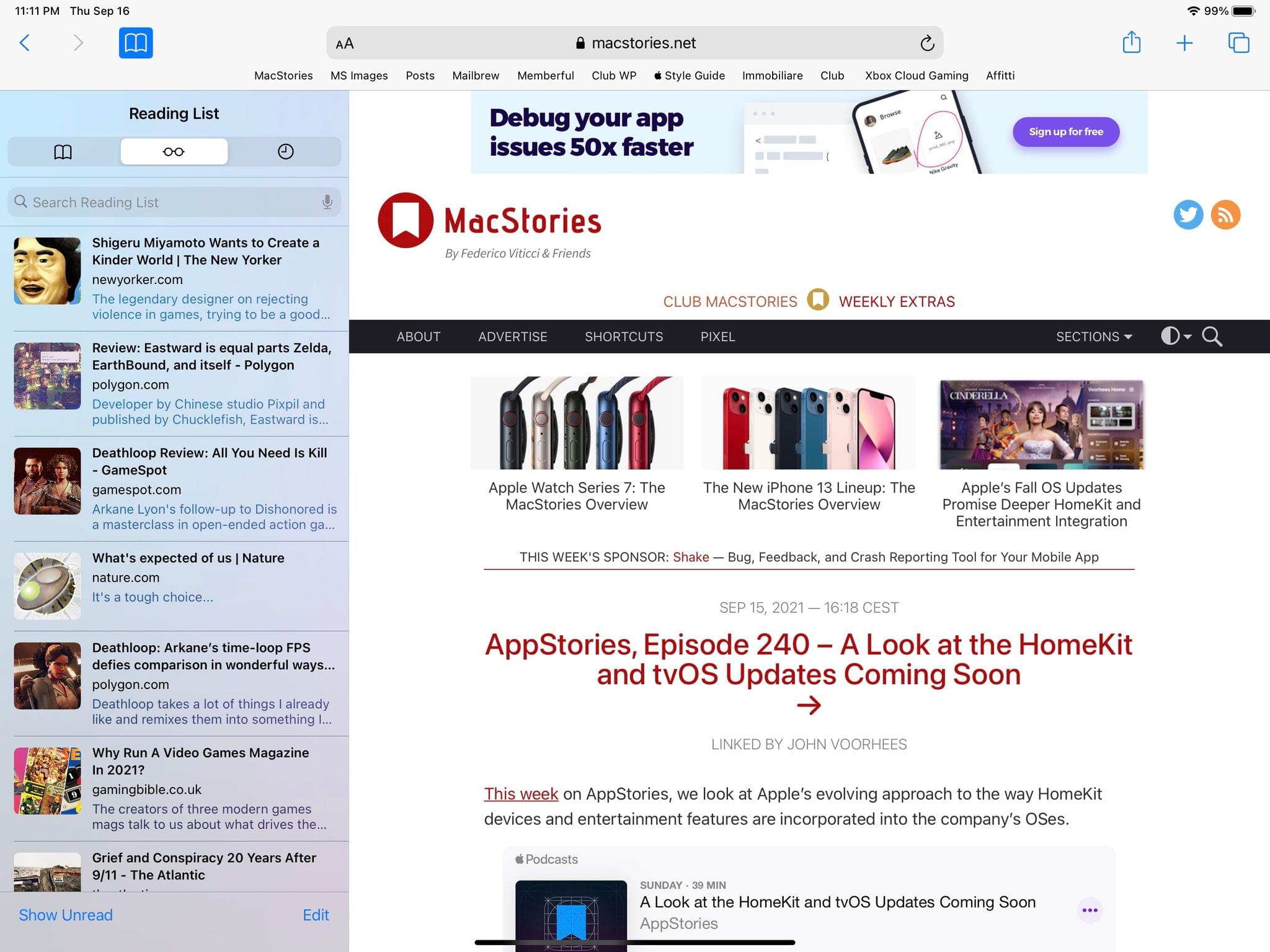Switch to Bookmarks tab in sidebar

point(63,151)
